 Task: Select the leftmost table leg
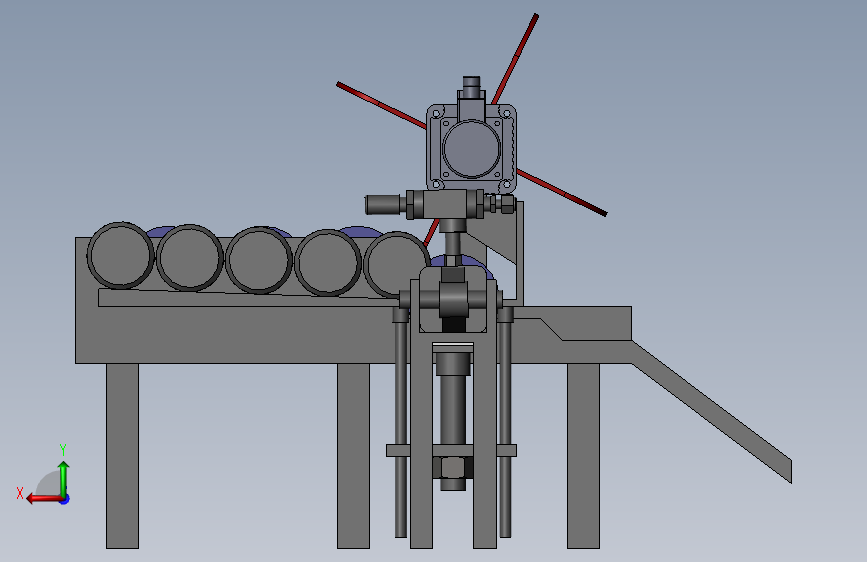[x=123, y=456]
